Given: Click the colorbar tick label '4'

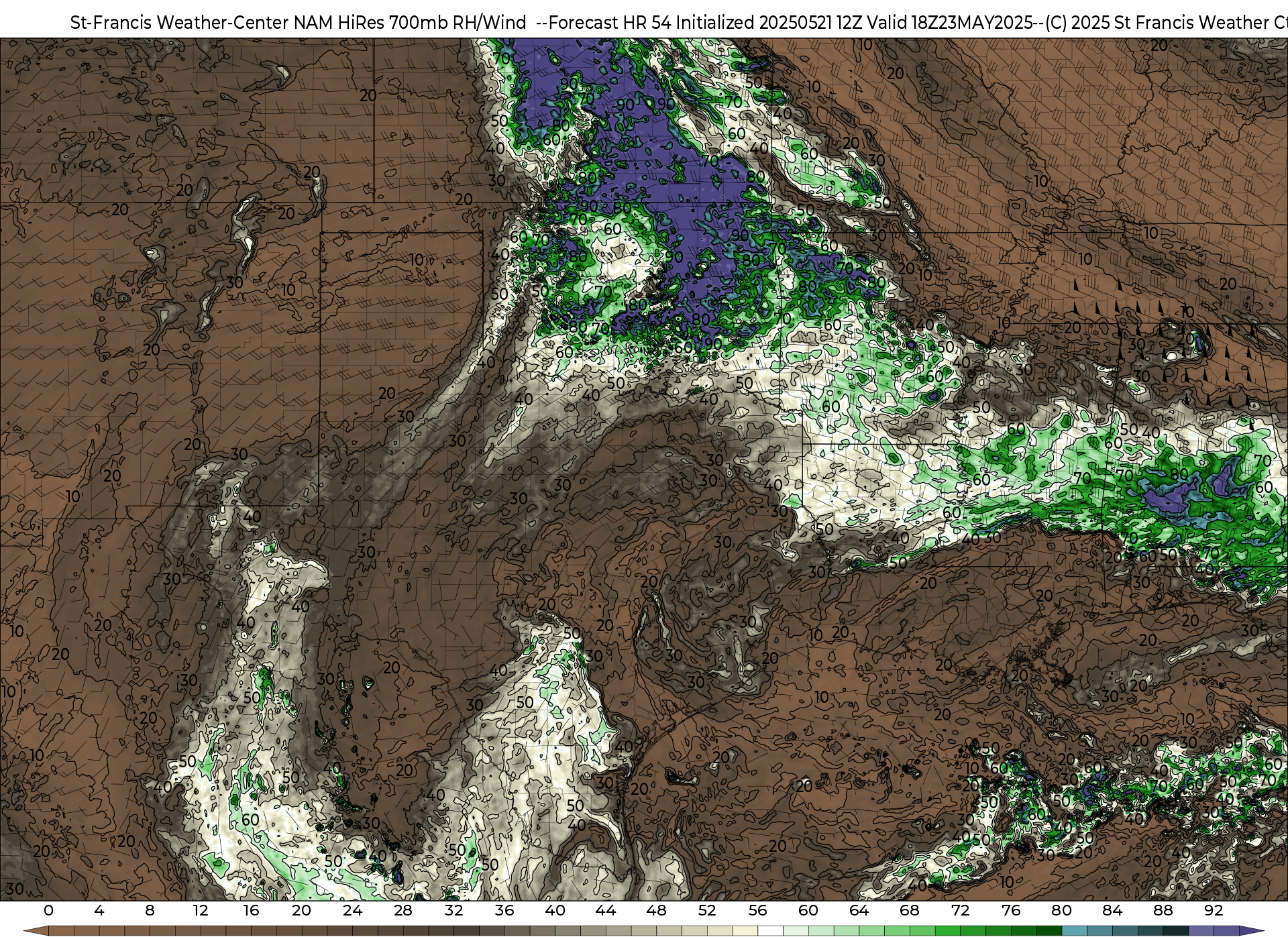Looking at the screenshot, I should [99, 910].
